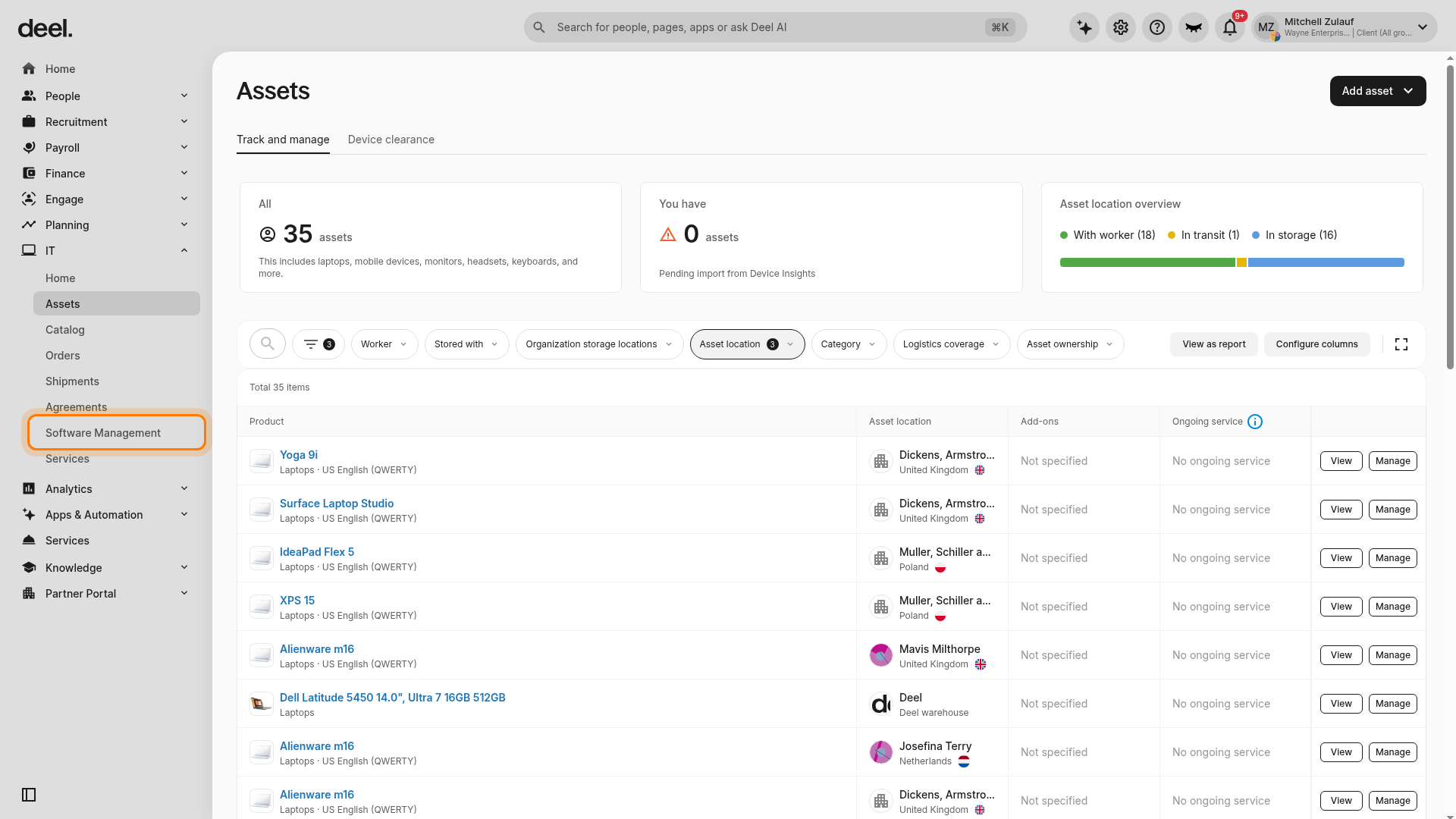Open Agreements in IT menu
Screen dimensions: 1456x819
pos(117,407)
